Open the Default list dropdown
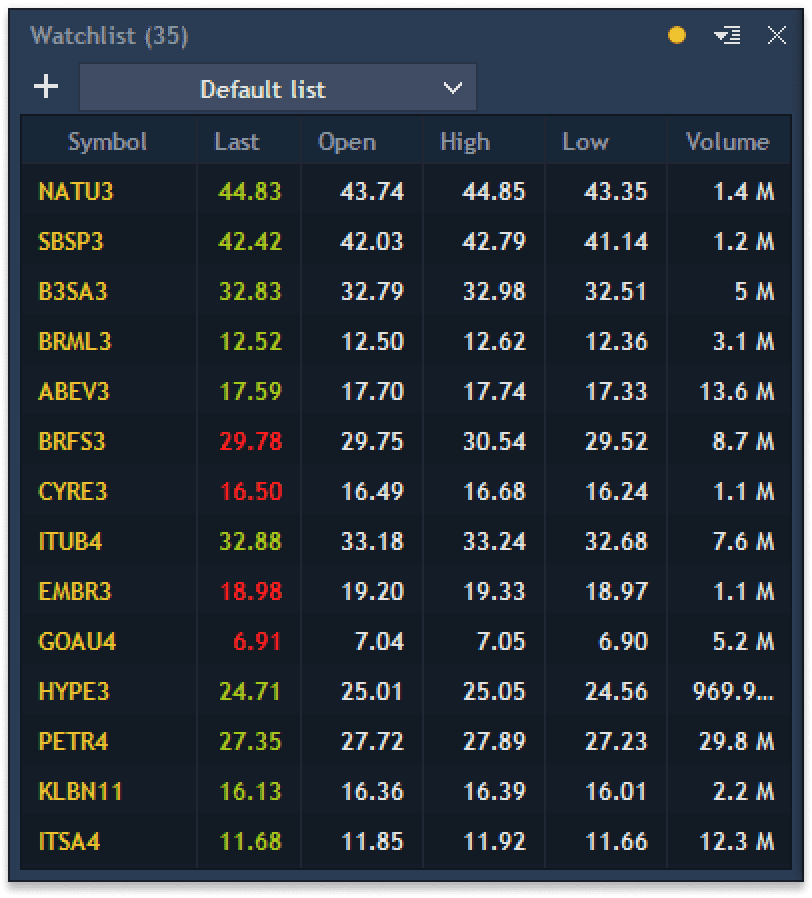This screenshot has height=898, width=812. pyautogui.click(x=278, y=89)
